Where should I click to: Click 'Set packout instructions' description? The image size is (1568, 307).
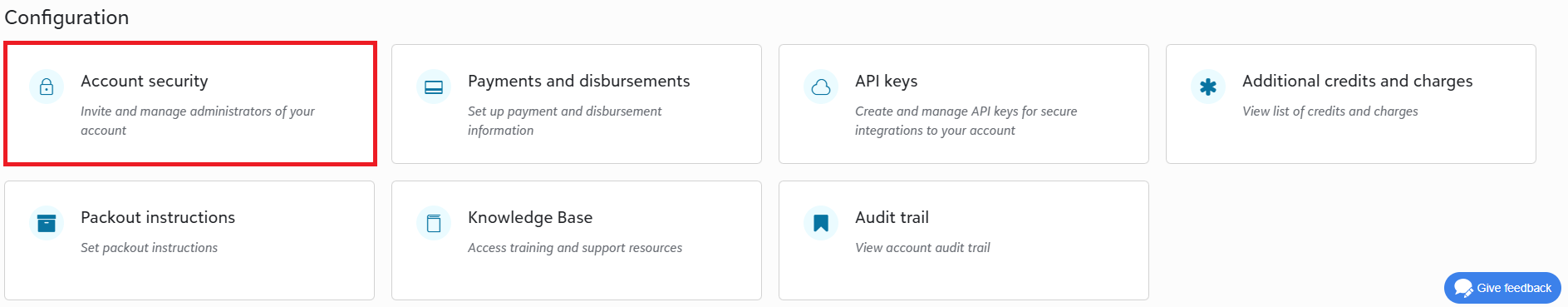[x=149, y=248]
